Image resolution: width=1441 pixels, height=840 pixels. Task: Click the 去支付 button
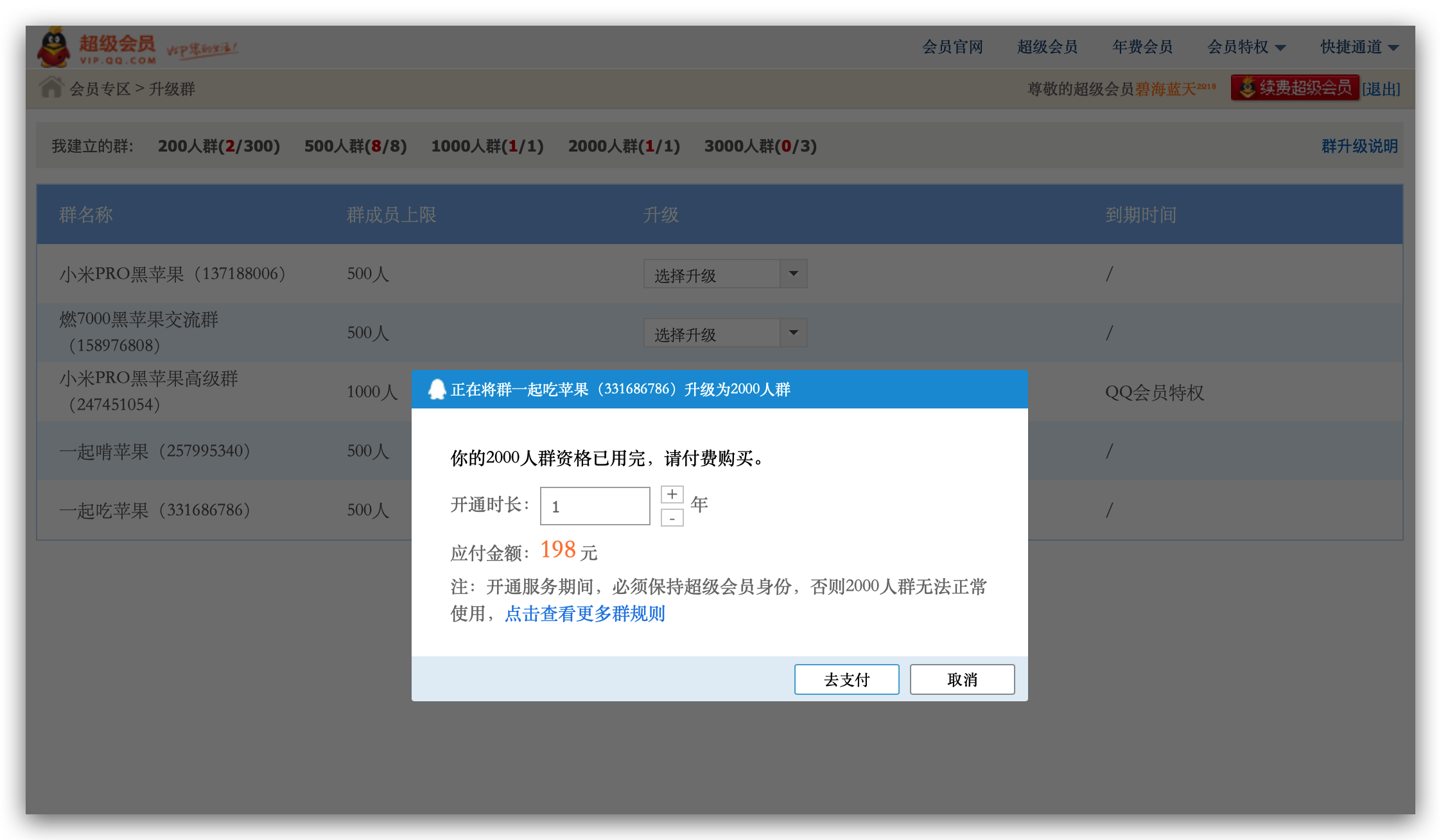point(846,679)
